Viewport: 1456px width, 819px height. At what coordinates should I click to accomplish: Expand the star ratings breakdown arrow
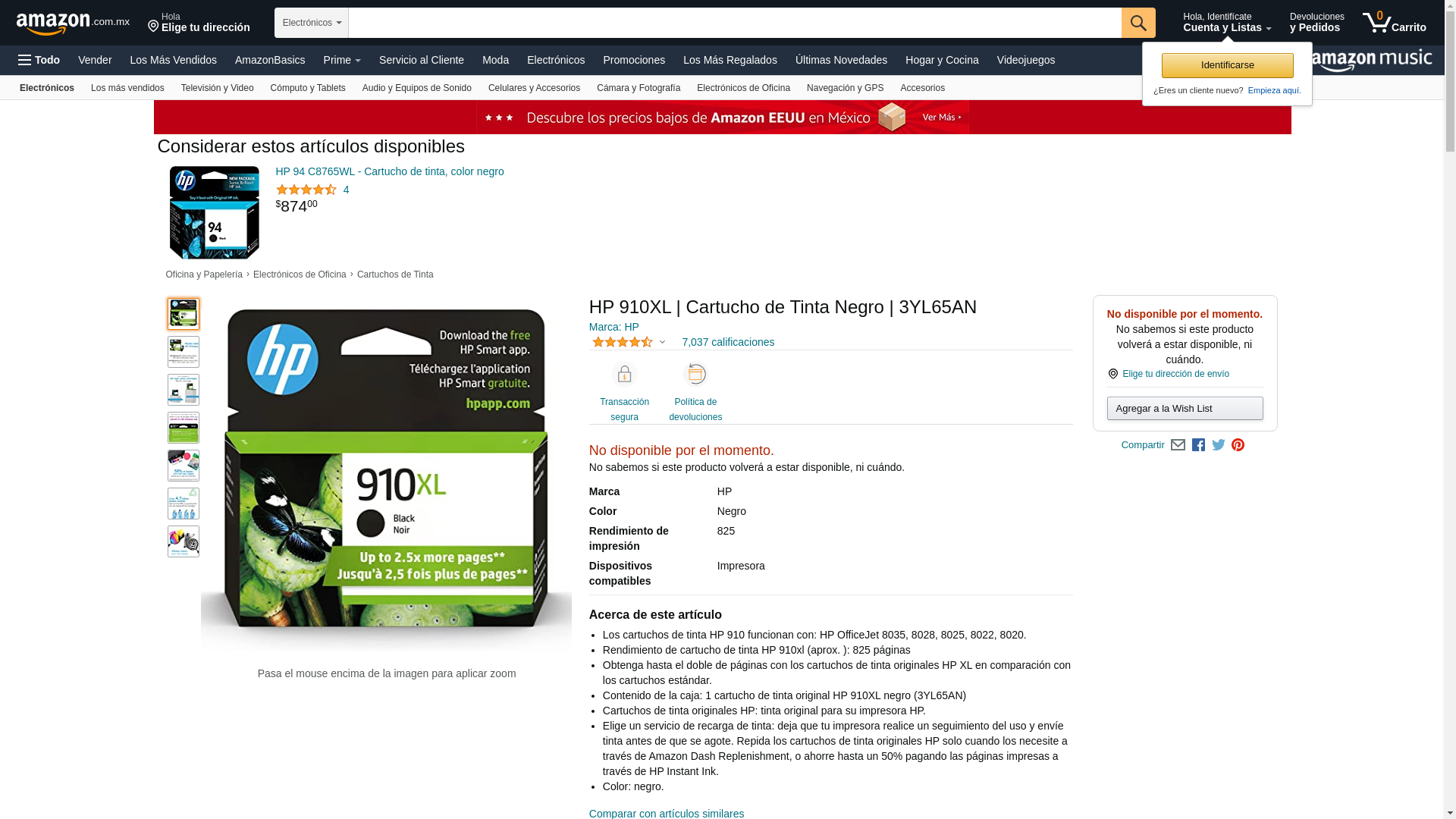tap(662, 342)
